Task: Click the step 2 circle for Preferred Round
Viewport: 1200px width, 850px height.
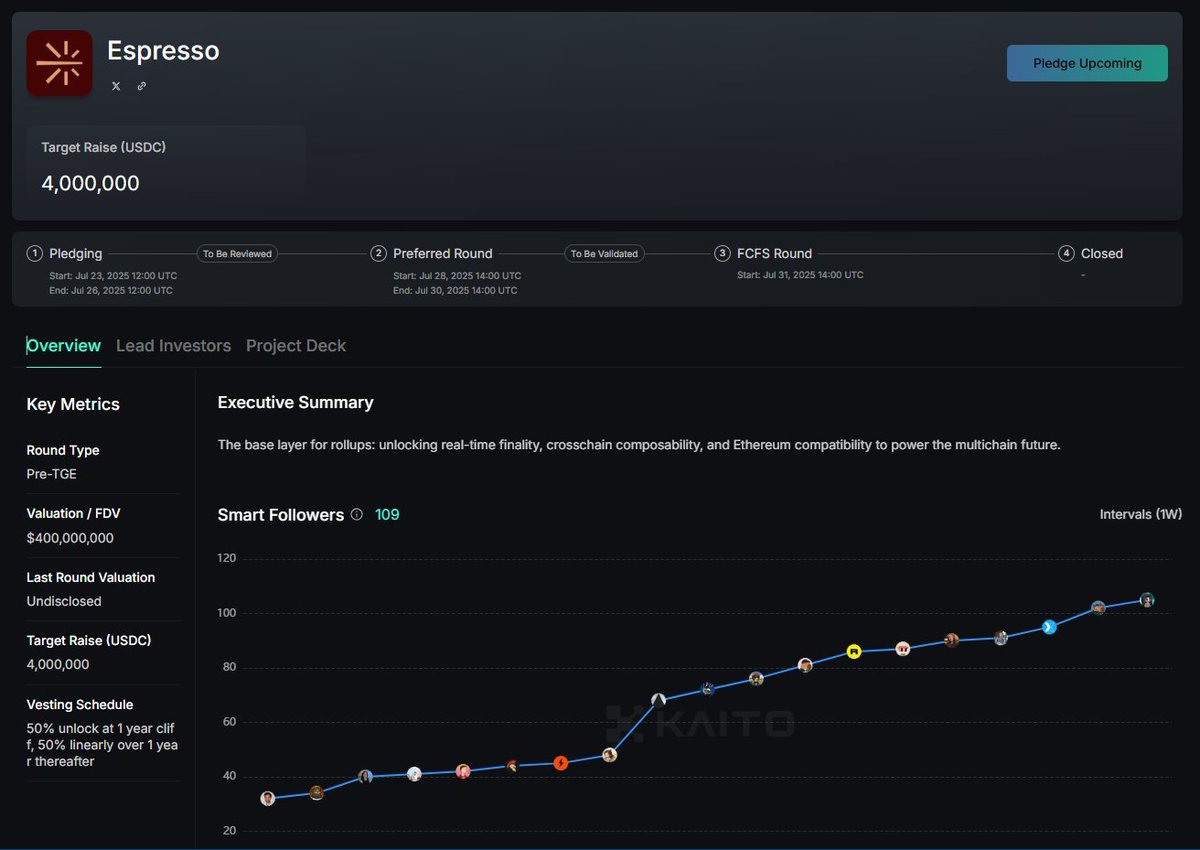Action: [378, 254]
